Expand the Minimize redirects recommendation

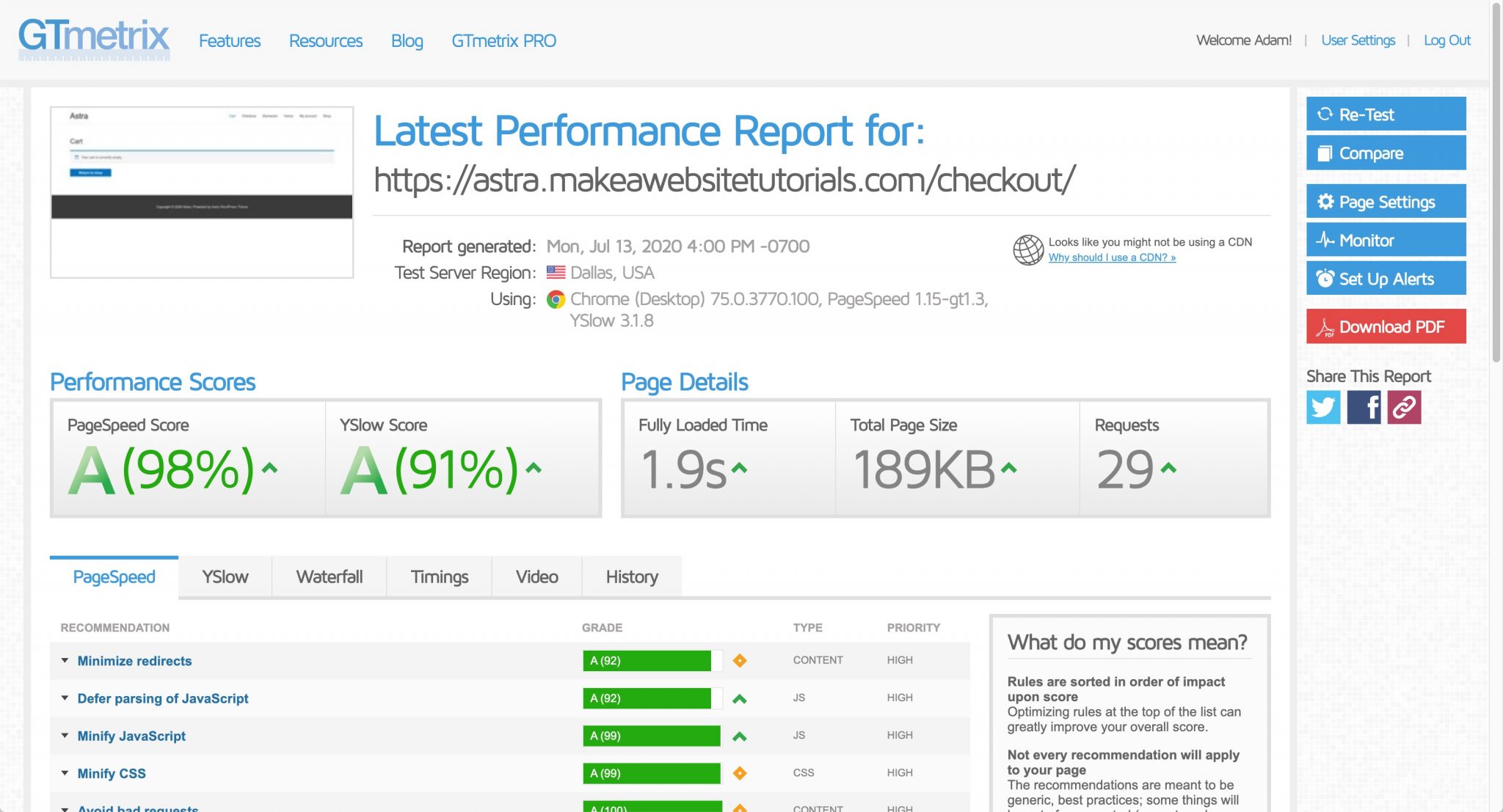click(65, 660)
